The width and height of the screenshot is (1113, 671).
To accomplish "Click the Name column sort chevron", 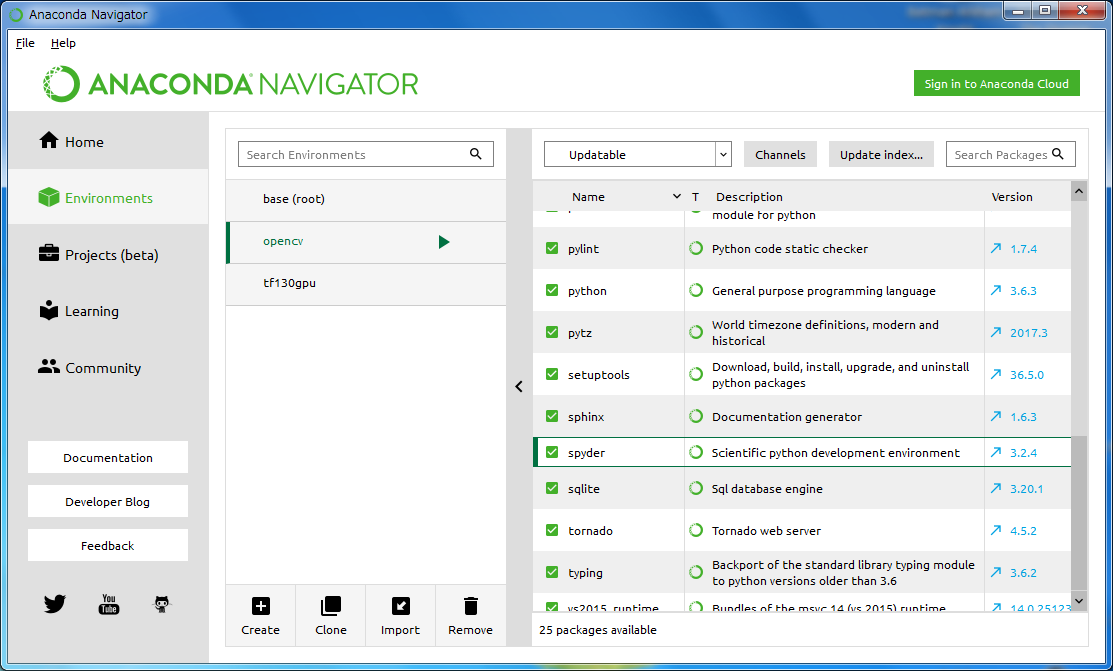I will point(676,197).
